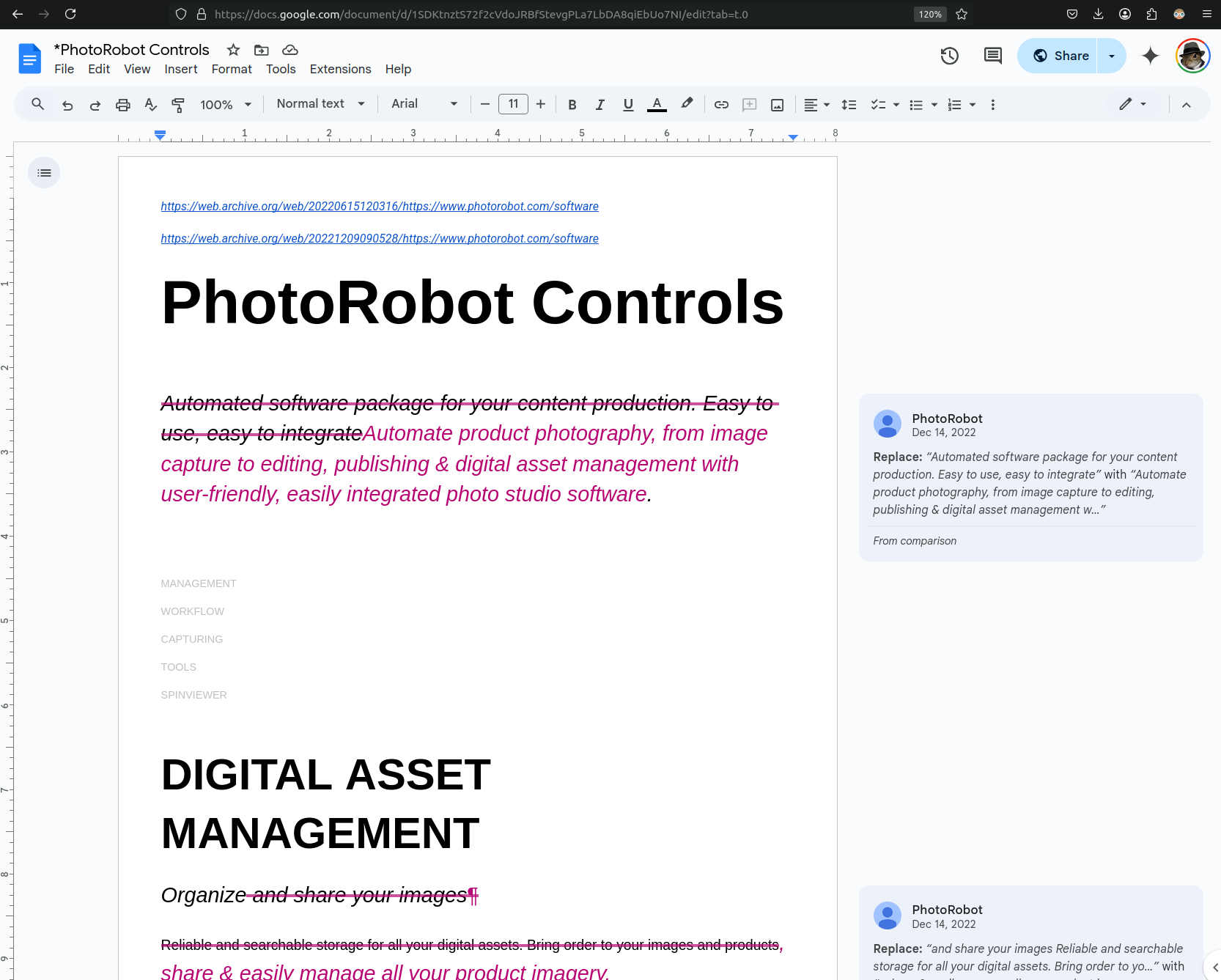Insert a checklist
The height and width of the screenshot is (980, 1221).
tap(878, 105)
